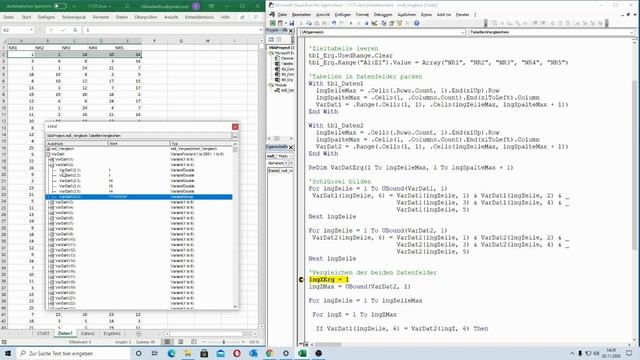The width and height of the screenshot is (640, 360).
Task: Close the Project explorer panel
Action: [x=291, y=31]
